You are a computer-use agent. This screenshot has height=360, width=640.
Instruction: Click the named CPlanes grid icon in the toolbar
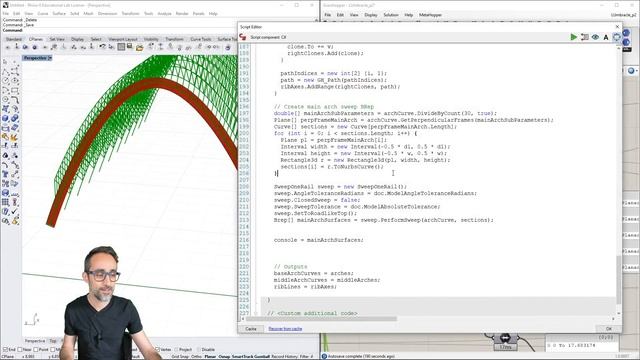(121, 47)
